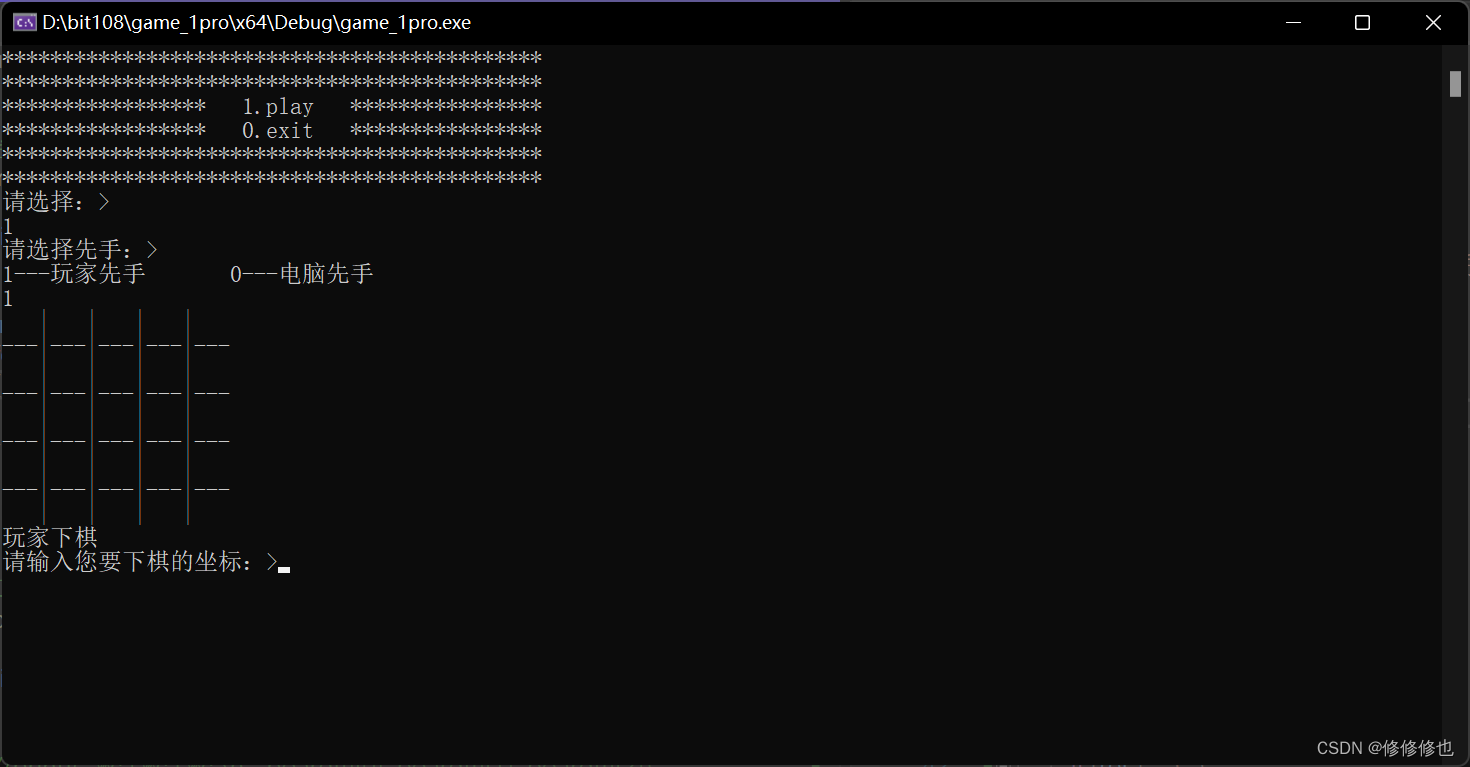Click the "0.exit" menu text
Screen dimensions: 1470x767
[278, 131]
